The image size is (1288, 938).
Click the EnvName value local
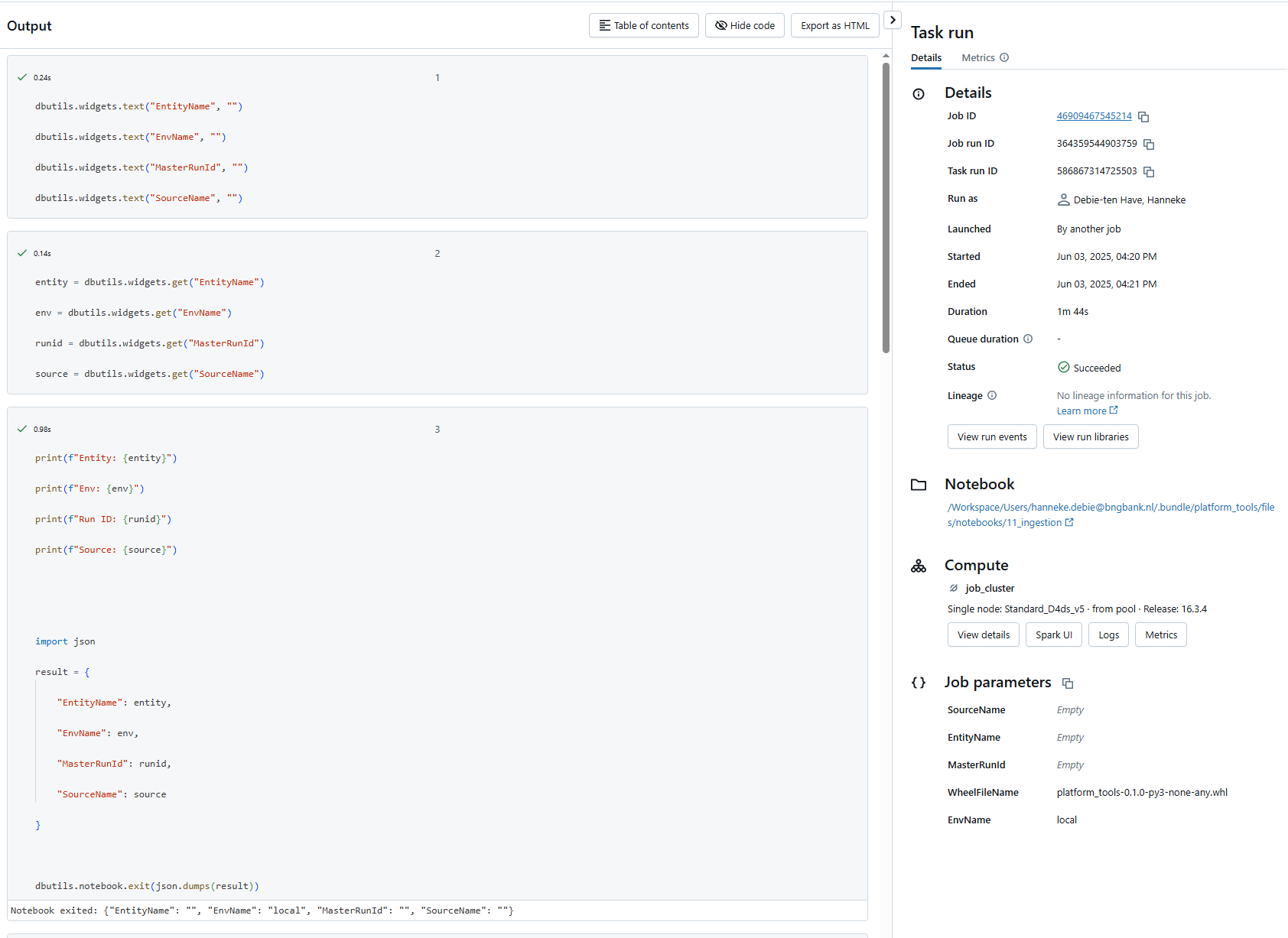coord(1067,820)
